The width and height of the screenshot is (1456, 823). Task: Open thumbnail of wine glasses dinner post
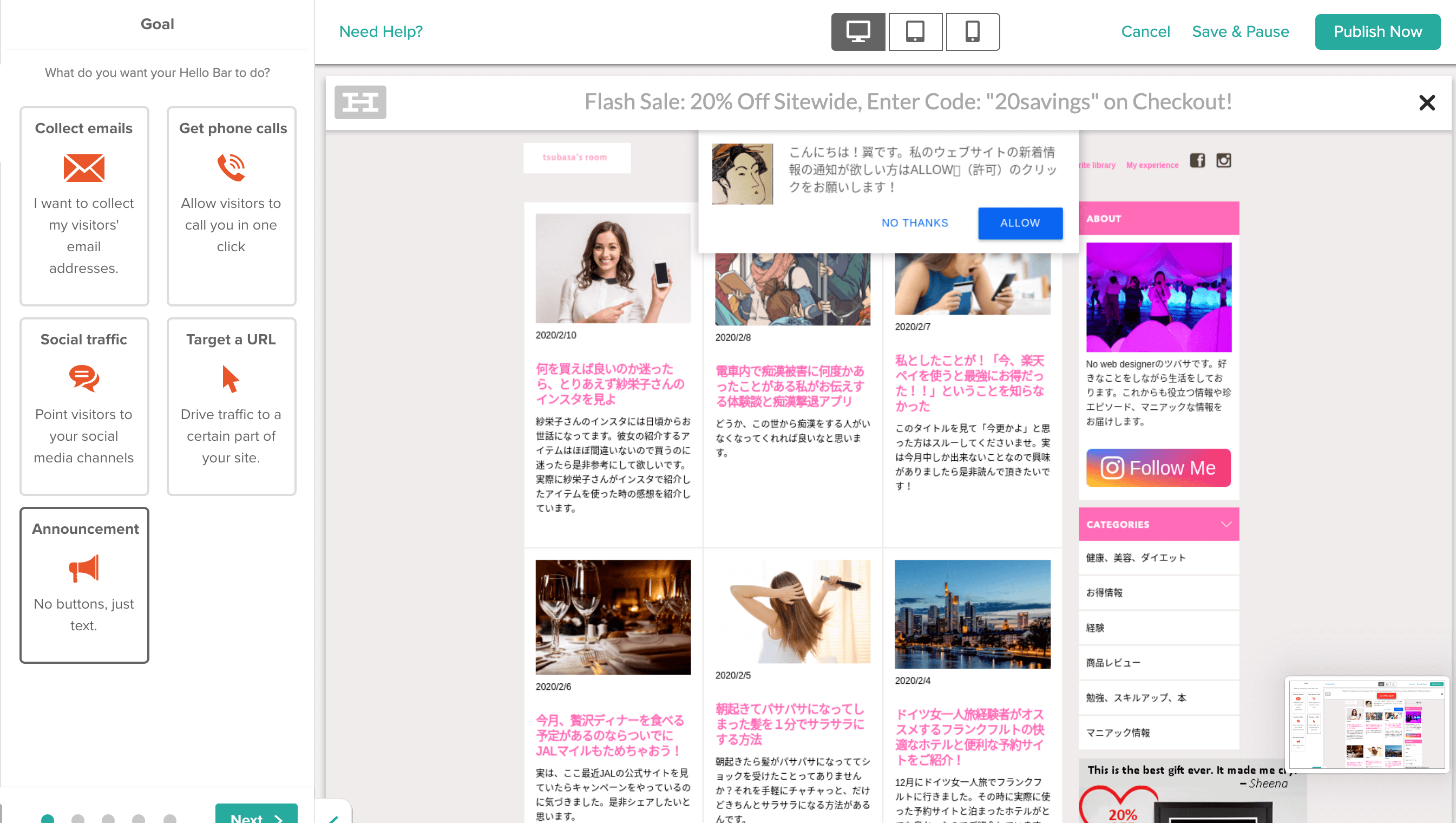pyautogui.click(x=613, y=617)
